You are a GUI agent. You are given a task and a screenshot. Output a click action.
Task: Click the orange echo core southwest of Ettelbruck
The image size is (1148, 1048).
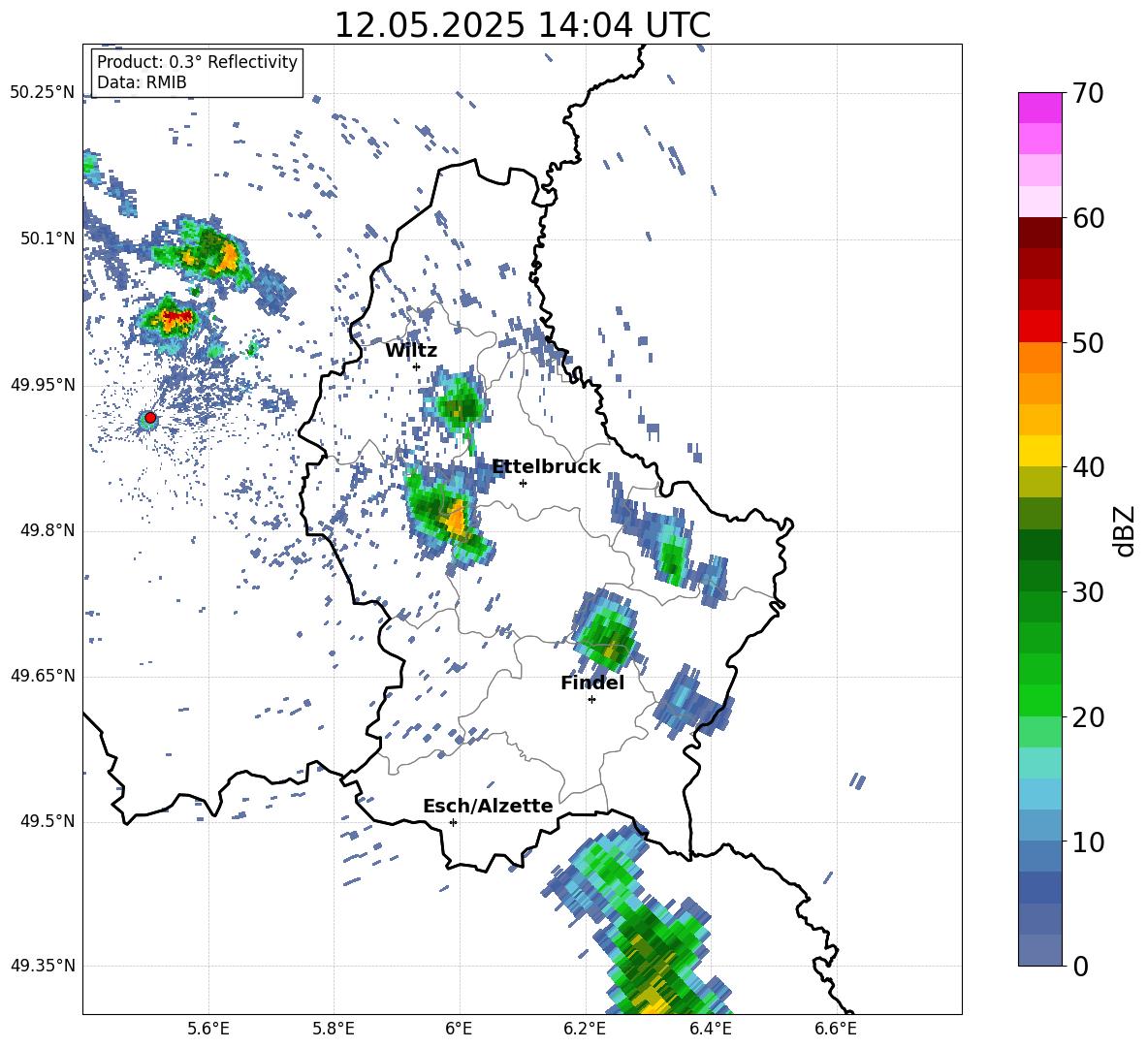(x=457, y=518)
